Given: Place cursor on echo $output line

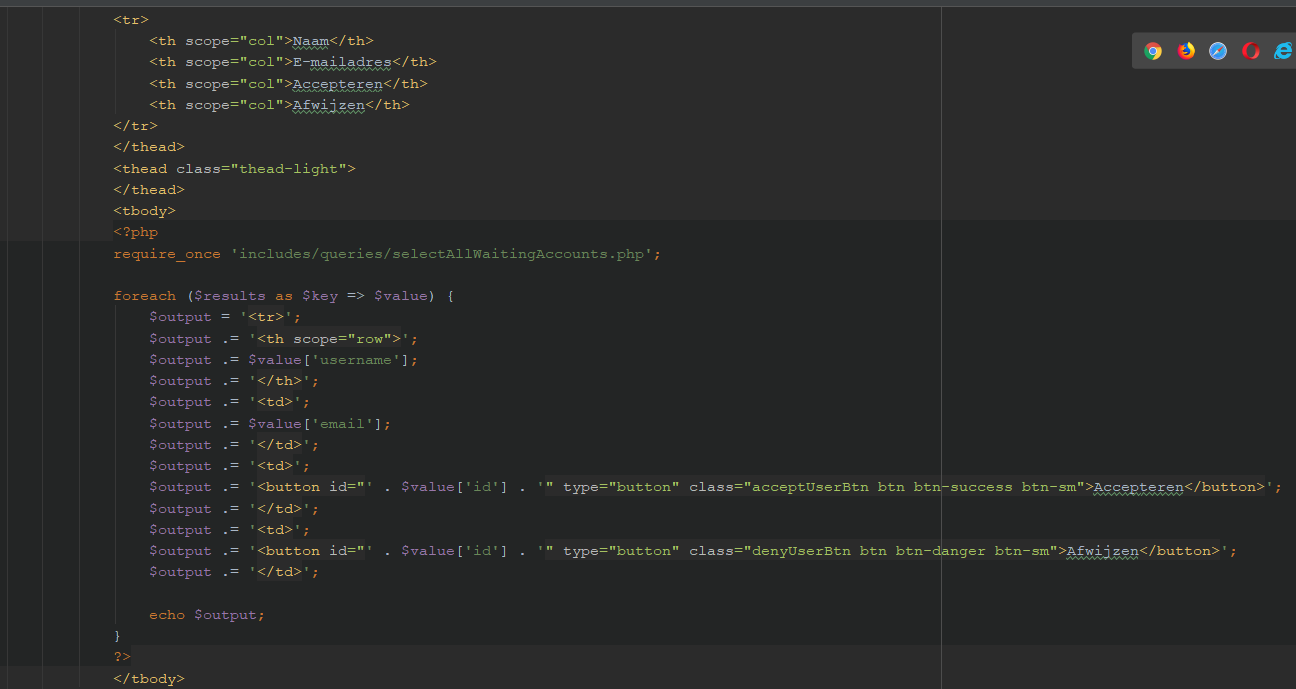Looking at the screenshot, I should coord(207,615).
